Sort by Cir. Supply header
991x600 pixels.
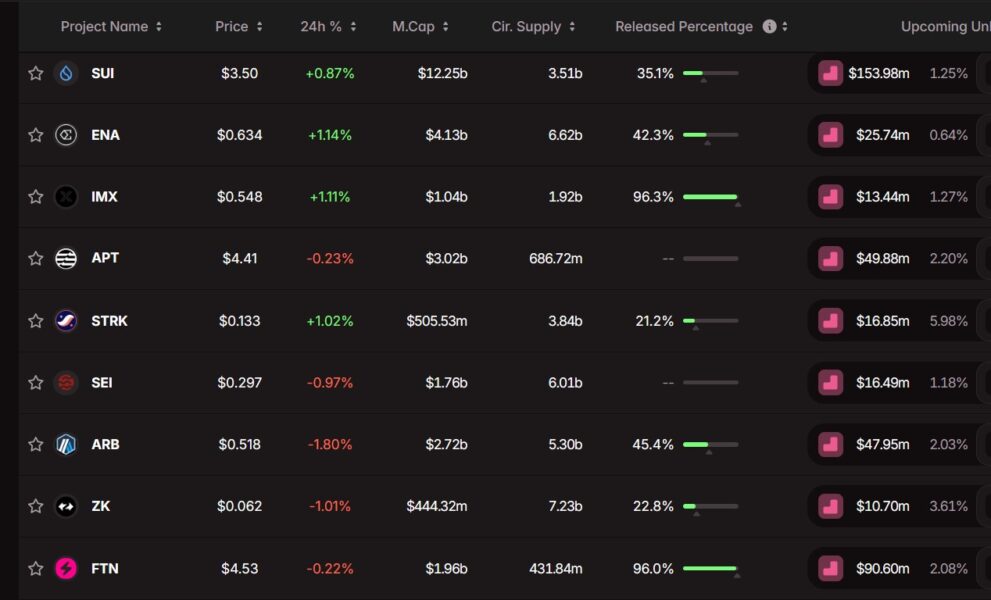coord(533,27)
